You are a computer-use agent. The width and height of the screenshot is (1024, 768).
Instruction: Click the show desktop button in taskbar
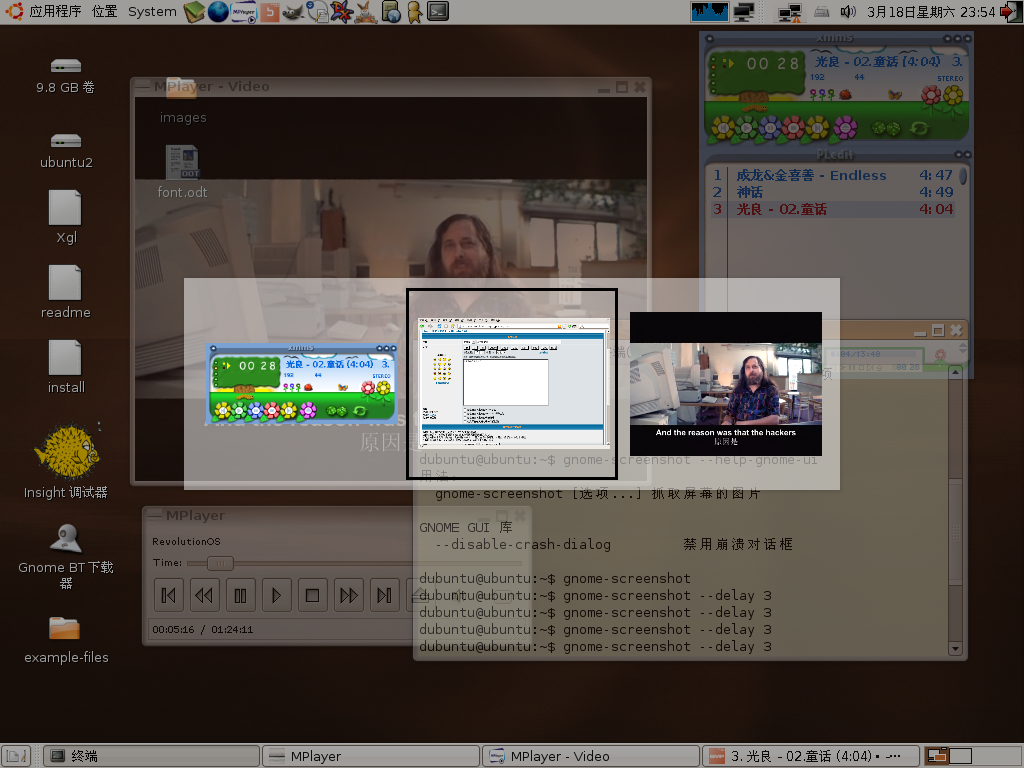click(x=16, y=756)
